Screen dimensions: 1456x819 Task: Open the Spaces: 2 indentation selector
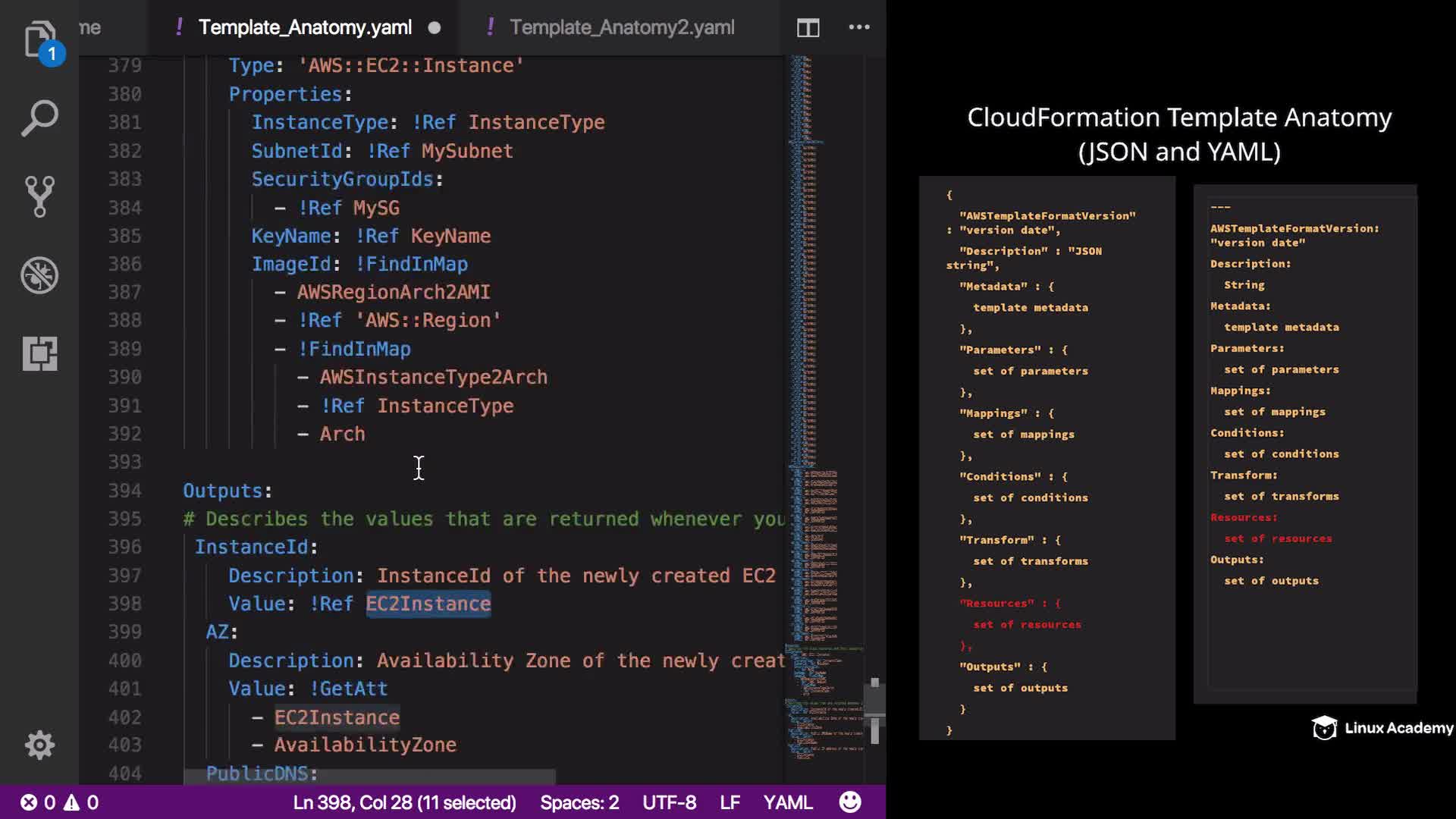tap(579, 802)
